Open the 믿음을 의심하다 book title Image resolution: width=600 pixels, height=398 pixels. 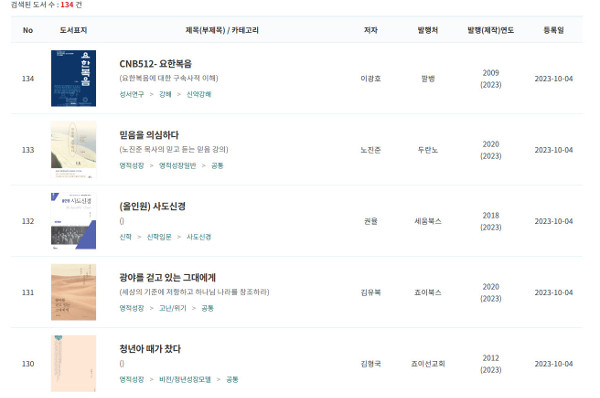149,135
